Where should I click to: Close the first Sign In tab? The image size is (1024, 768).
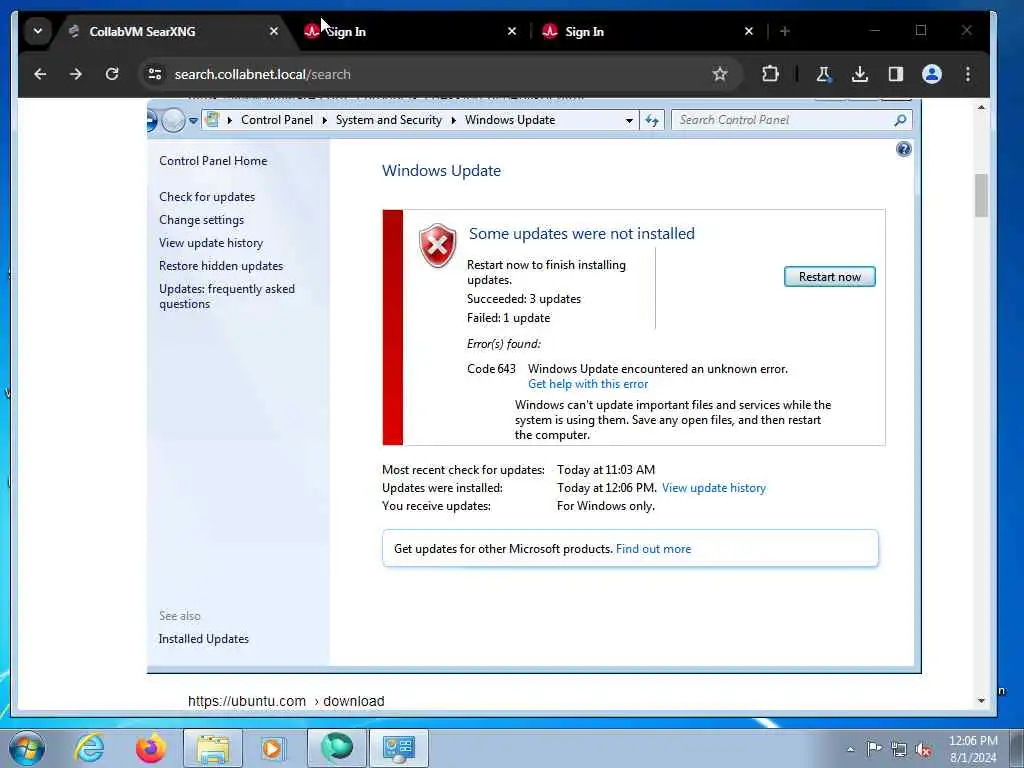point(512,31)
